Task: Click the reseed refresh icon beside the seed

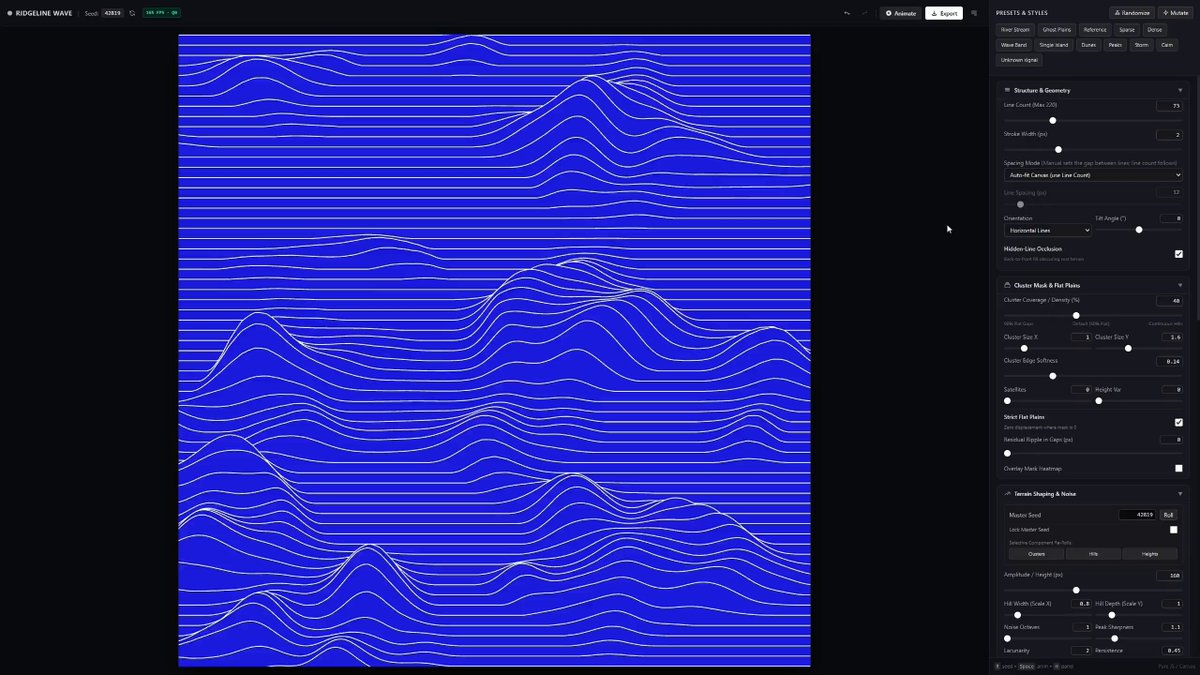Action: pos(132,13)
